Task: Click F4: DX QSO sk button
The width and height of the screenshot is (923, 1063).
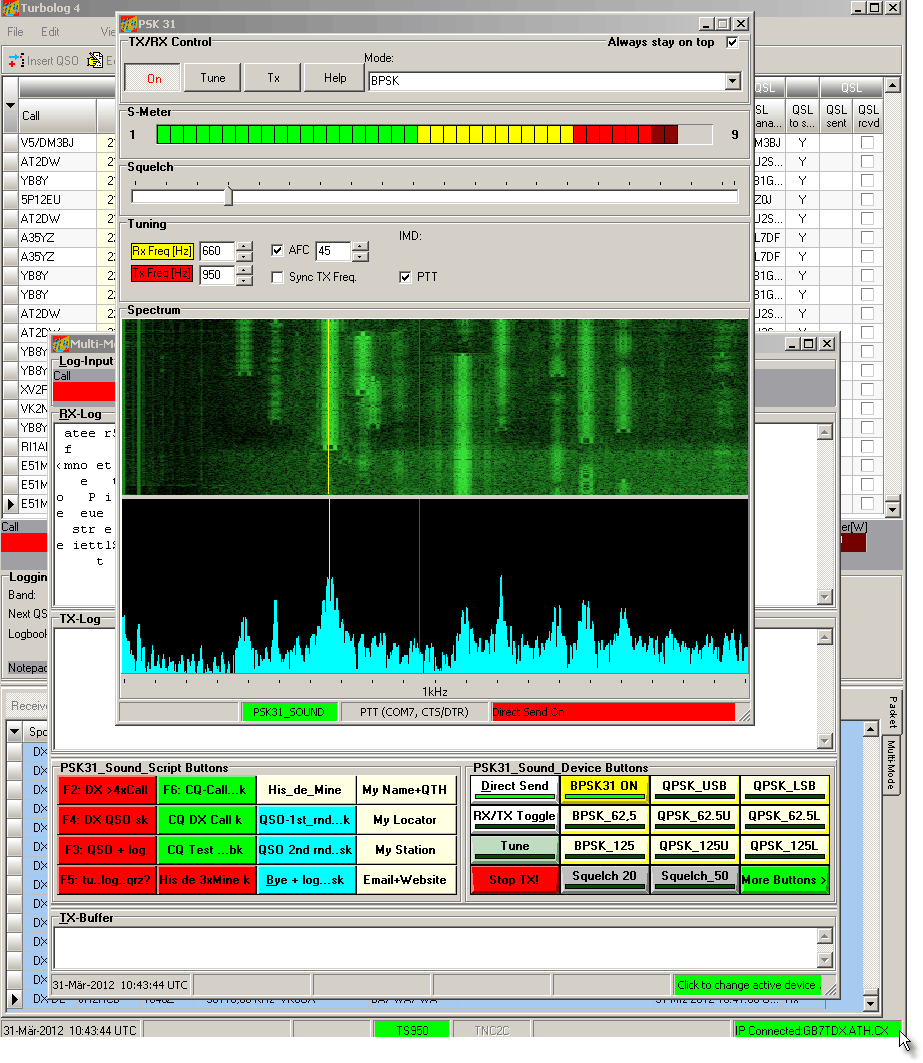Action: click(x=106, y=820)
